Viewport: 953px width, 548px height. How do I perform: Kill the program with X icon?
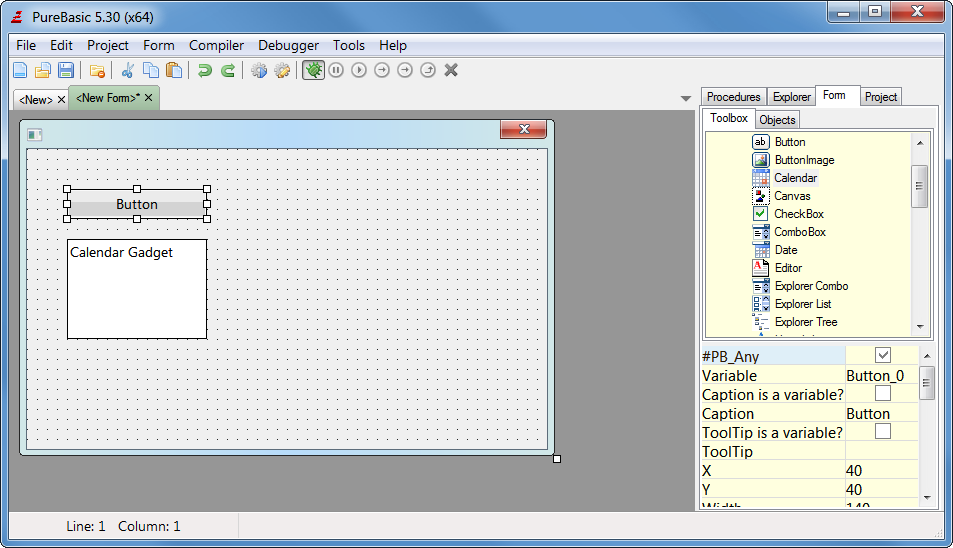pyautogui.click(x=451, y=70)
